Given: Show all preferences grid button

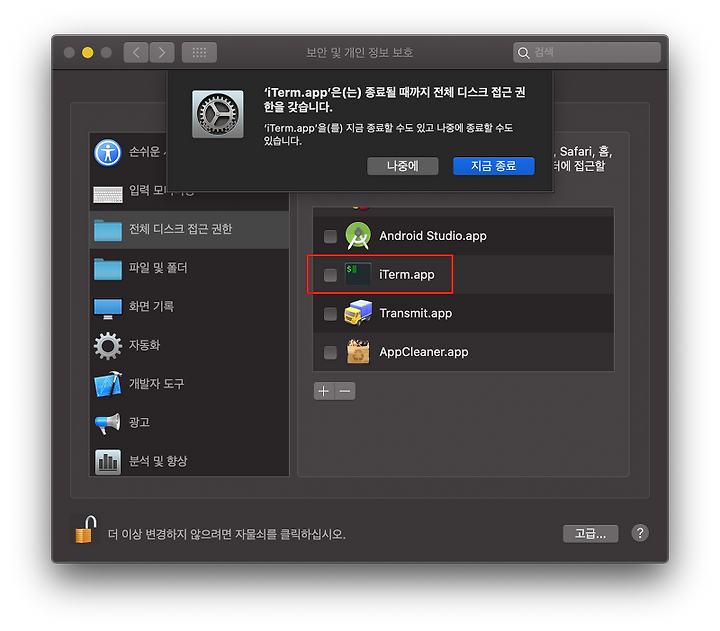Looking at the screenshot, I should 199,52.
